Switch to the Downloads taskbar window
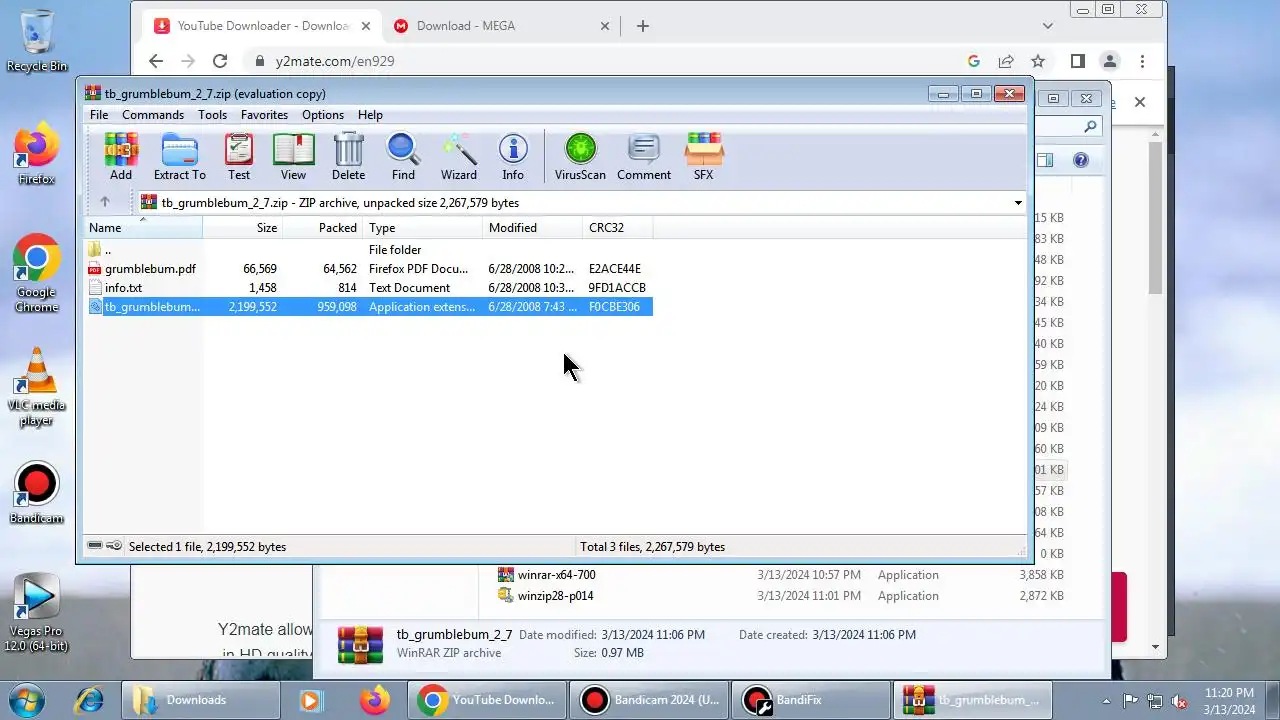 201,700
